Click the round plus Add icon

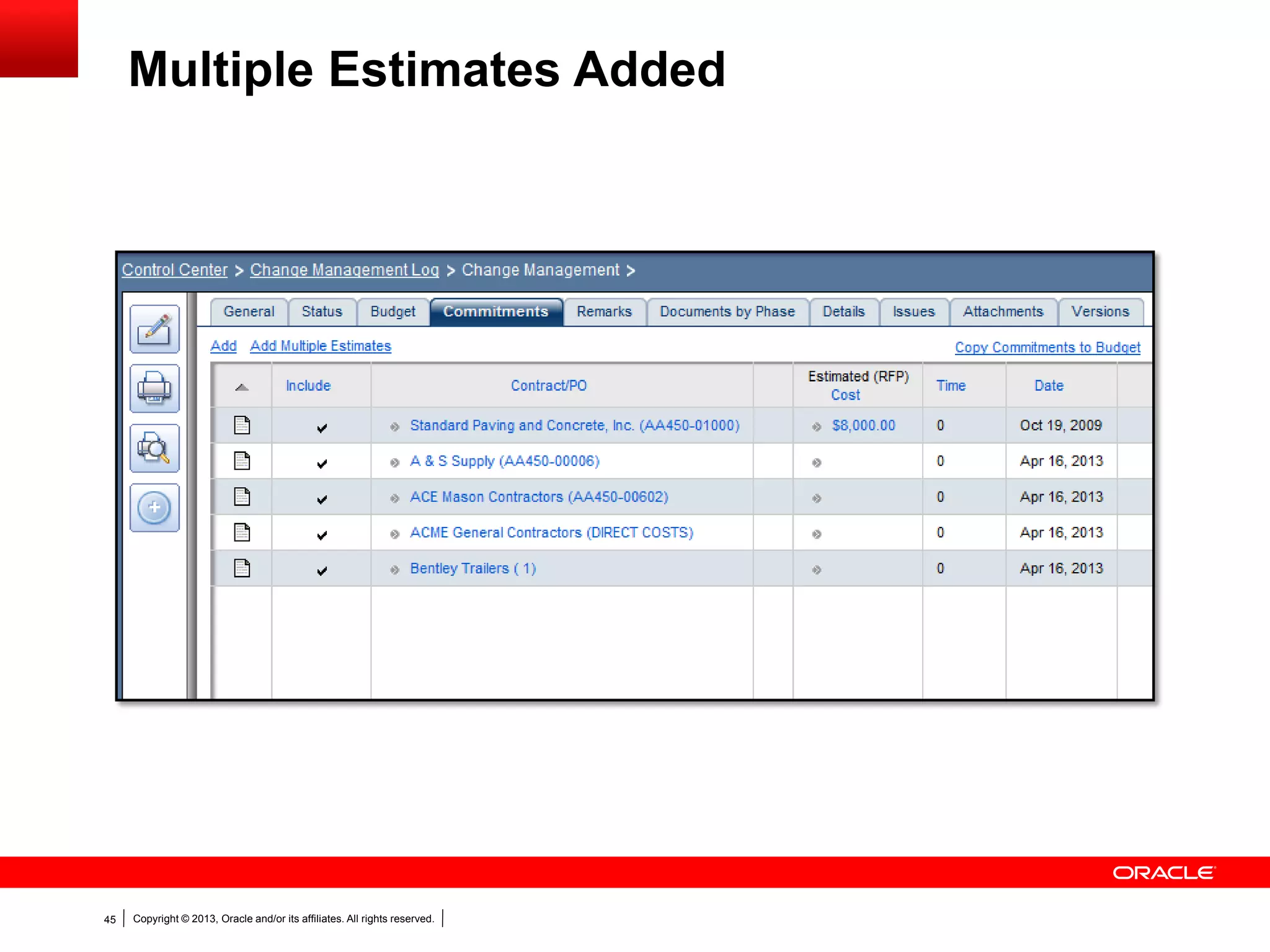(154, 508)
